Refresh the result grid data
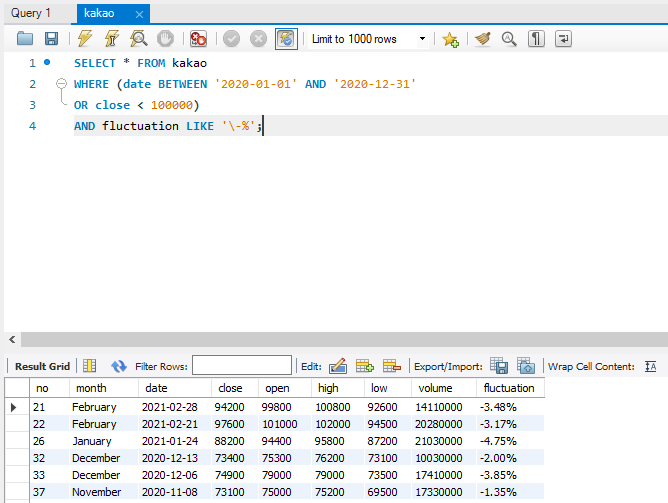The height and width of the screenshot is (503, 668). [x=118, y=366]
